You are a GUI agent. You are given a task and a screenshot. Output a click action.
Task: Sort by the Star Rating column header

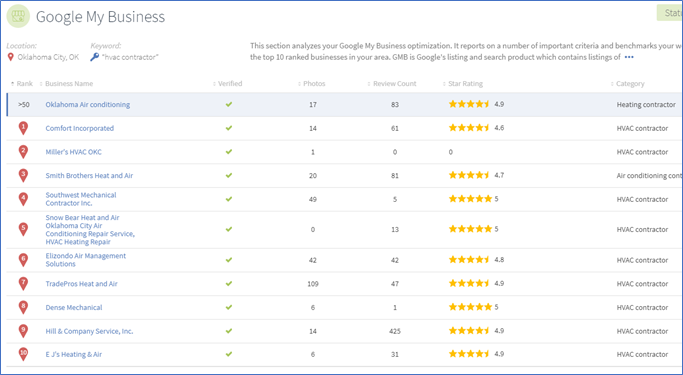coord(463,84)
